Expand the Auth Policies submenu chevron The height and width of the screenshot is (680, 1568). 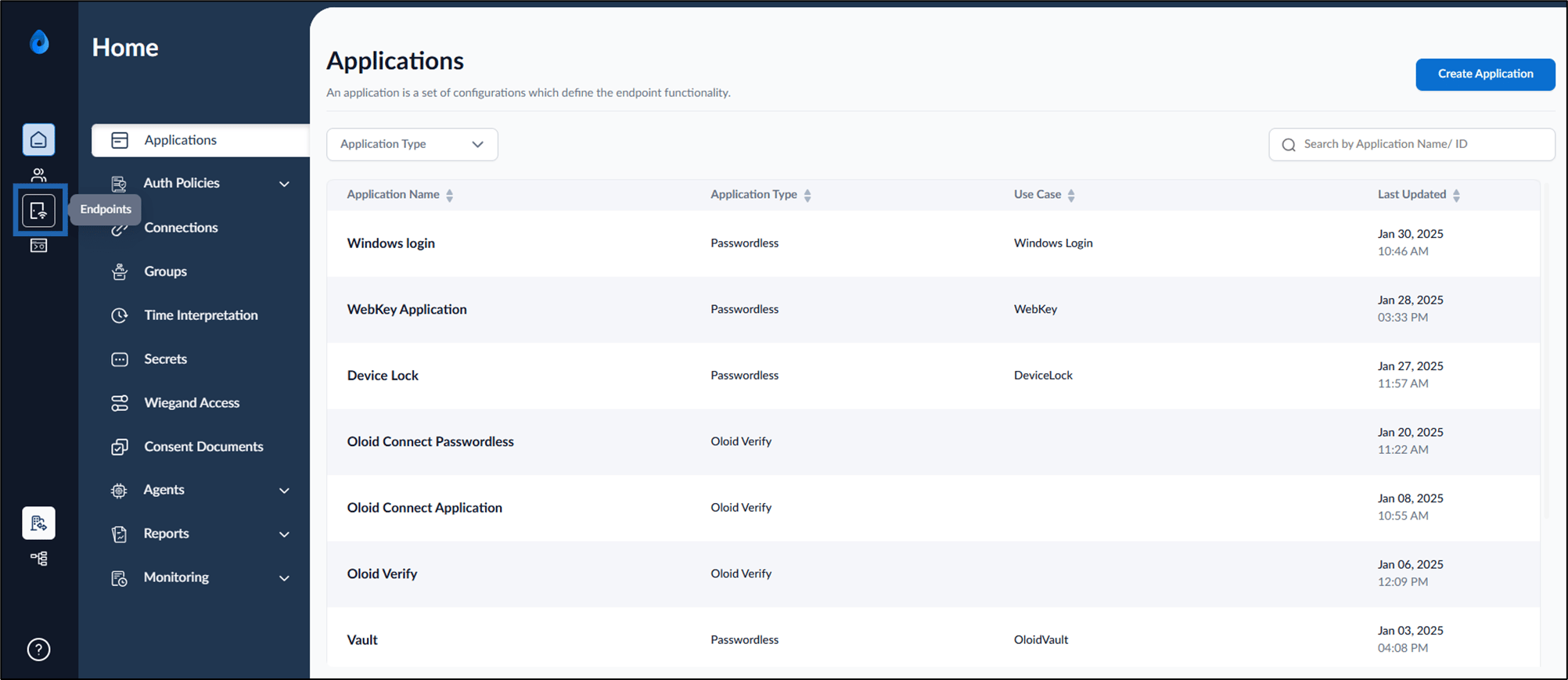point(284,184)
